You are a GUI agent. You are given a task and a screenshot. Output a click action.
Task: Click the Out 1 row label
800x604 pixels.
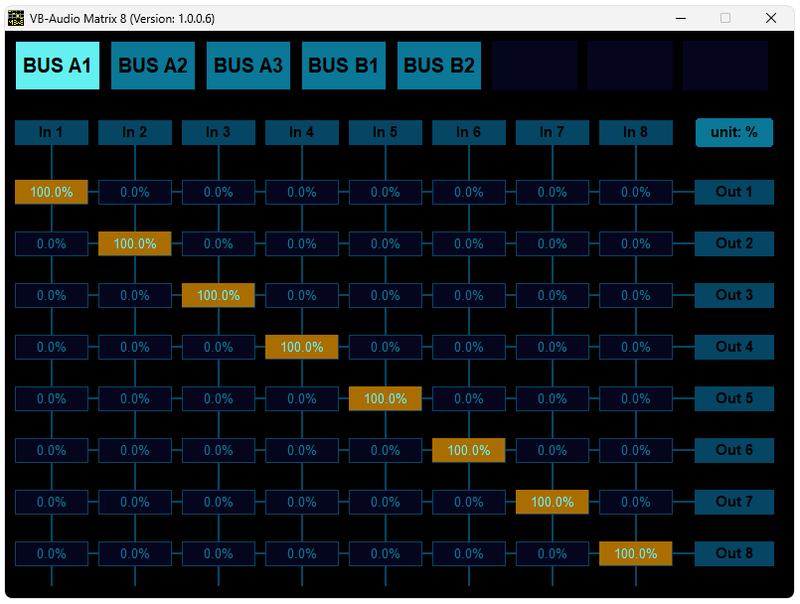click(x=734, y=192)
